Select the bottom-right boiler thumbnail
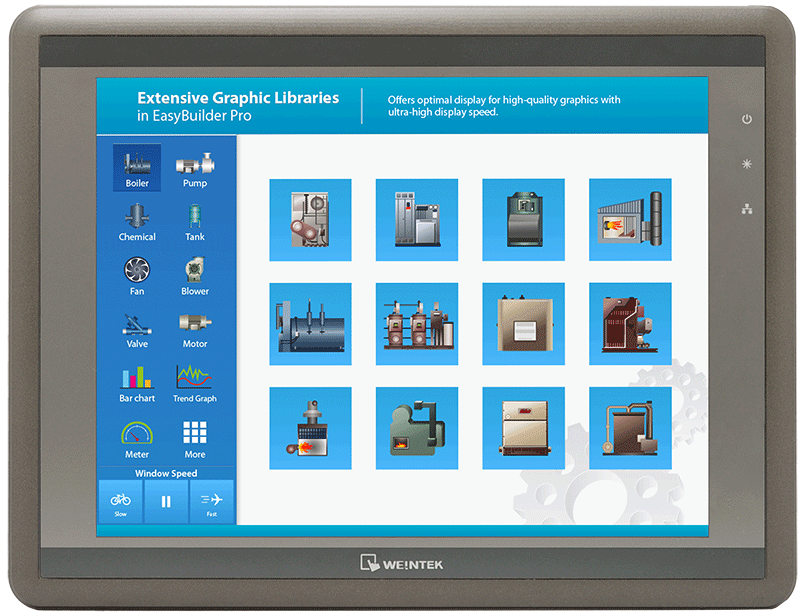 [629, 428]
